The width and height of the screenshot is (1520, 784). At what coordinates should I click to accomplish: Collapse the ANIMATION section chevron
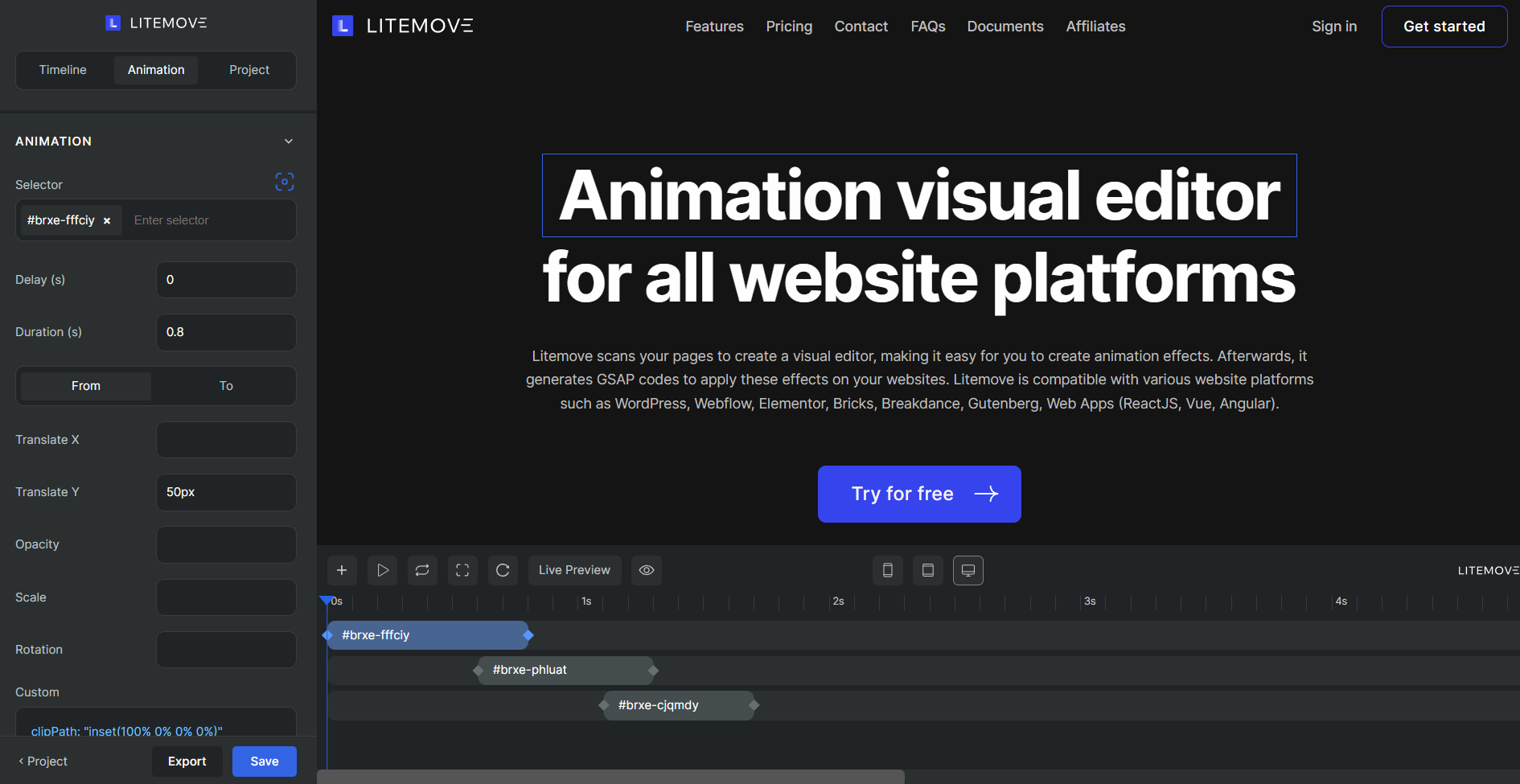288,141
